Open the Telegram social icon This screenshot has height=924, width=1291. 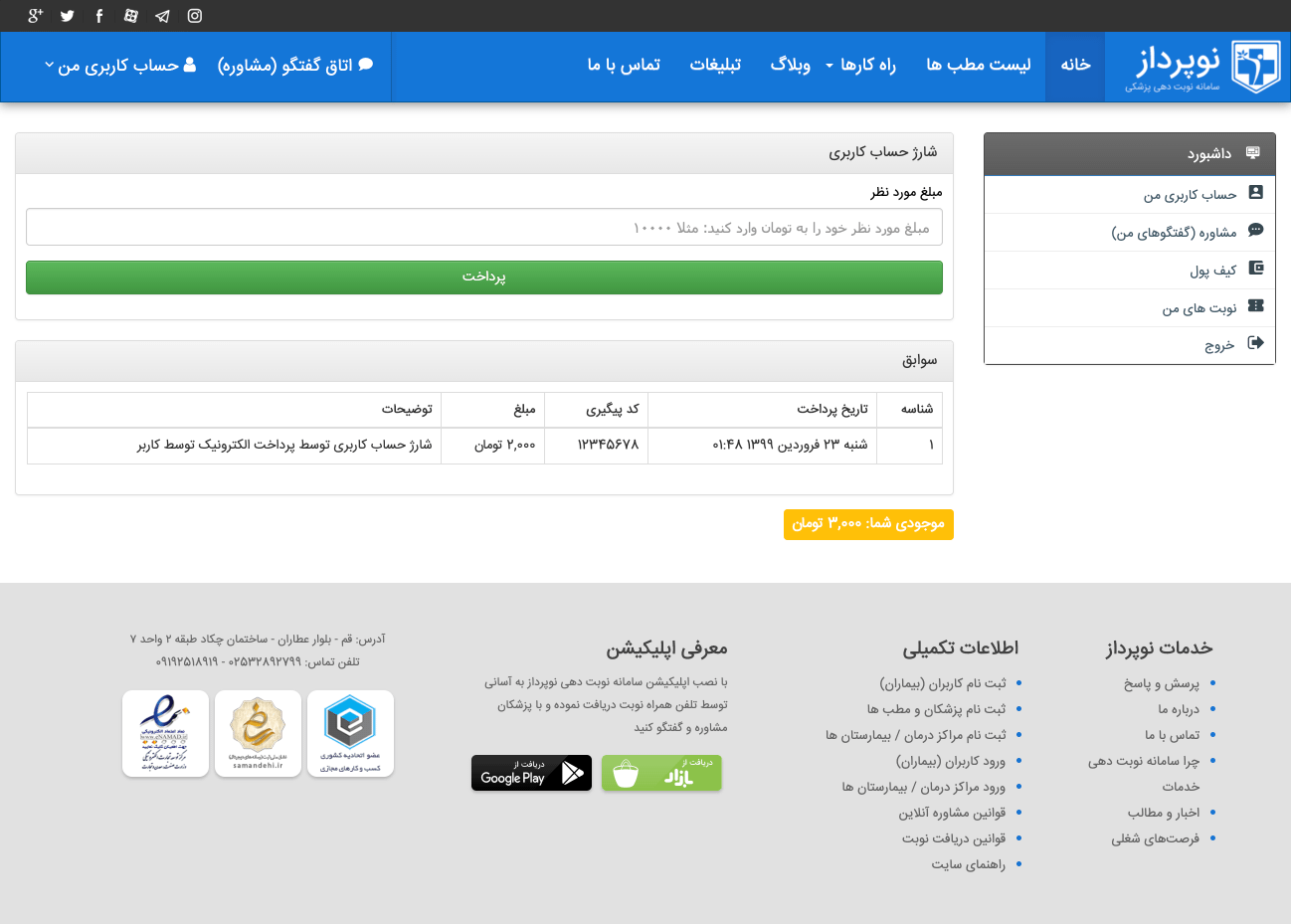point(162,16)
